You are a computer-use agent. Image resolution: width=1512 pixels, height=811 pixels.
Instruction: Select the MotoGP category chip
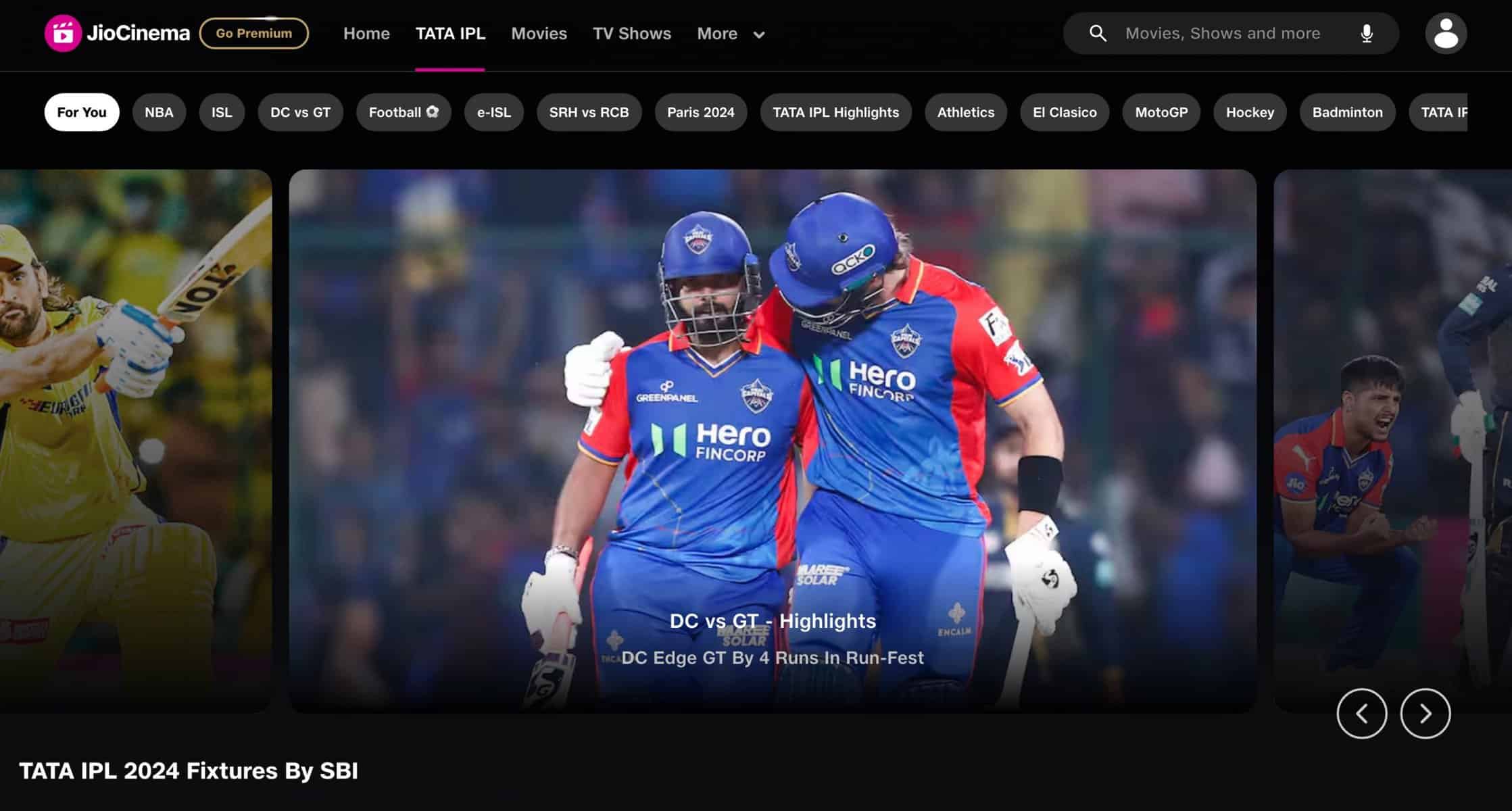click(x=1161, y=112)
